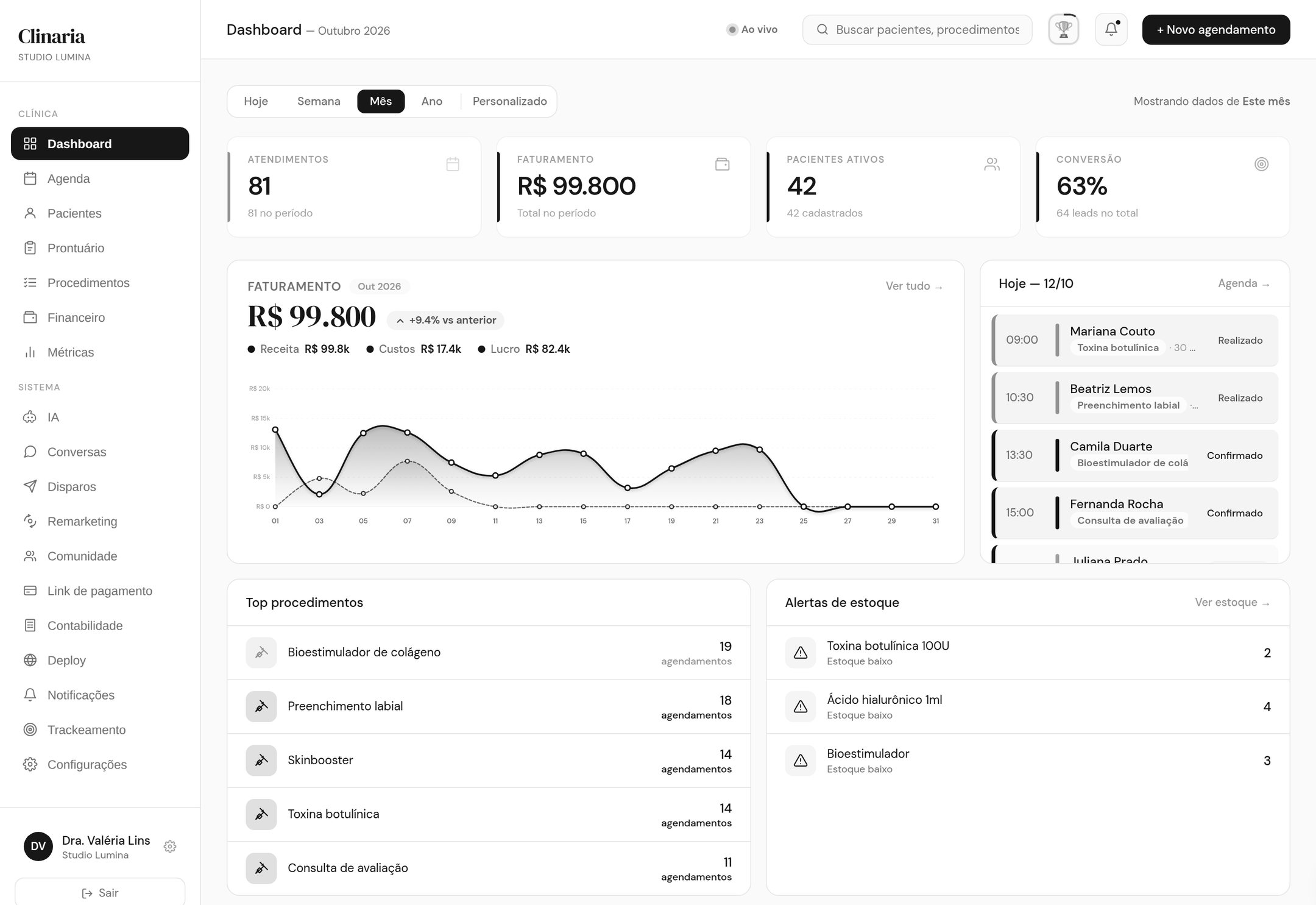Click the Out 2026 chart badge
This screenshot has width=1316, height=905.
[379, 286]
